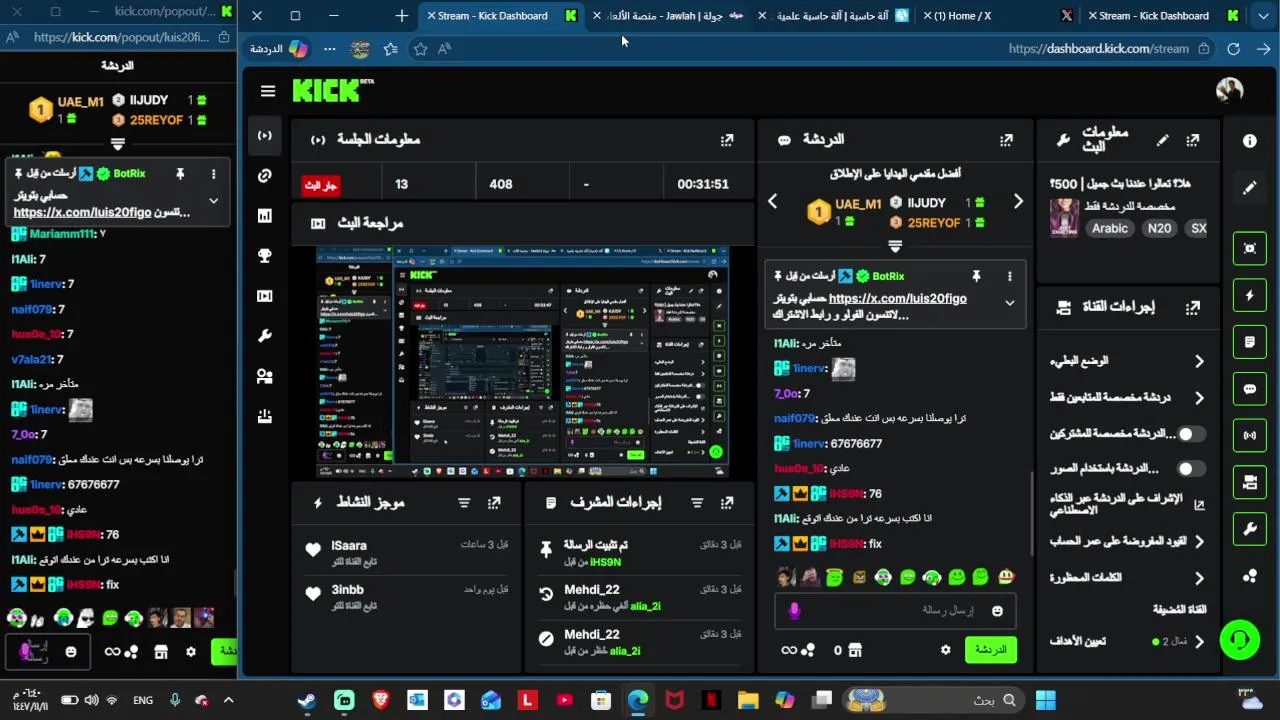Viewport: 1280px width, 720px height.
Task: Click in dashboard chat message input
Action: tap(895, 611)
